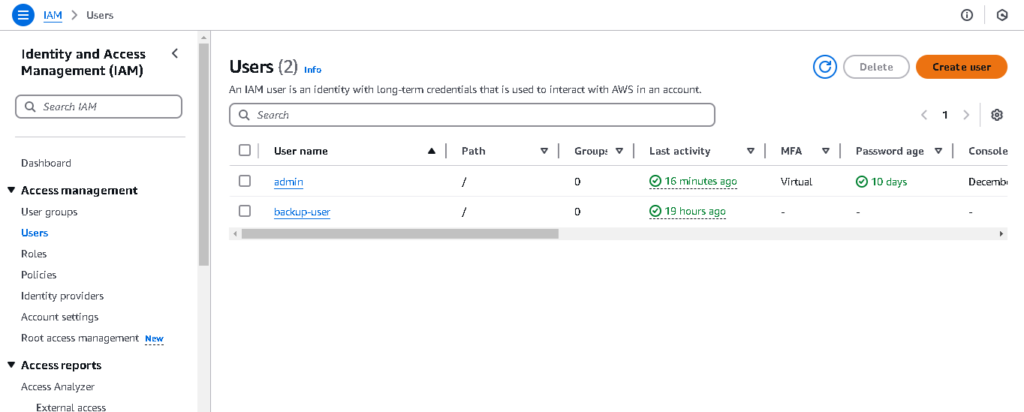The image size is (1024, 412).
Task: Click the Virtual MFA value
Action: 796,182
